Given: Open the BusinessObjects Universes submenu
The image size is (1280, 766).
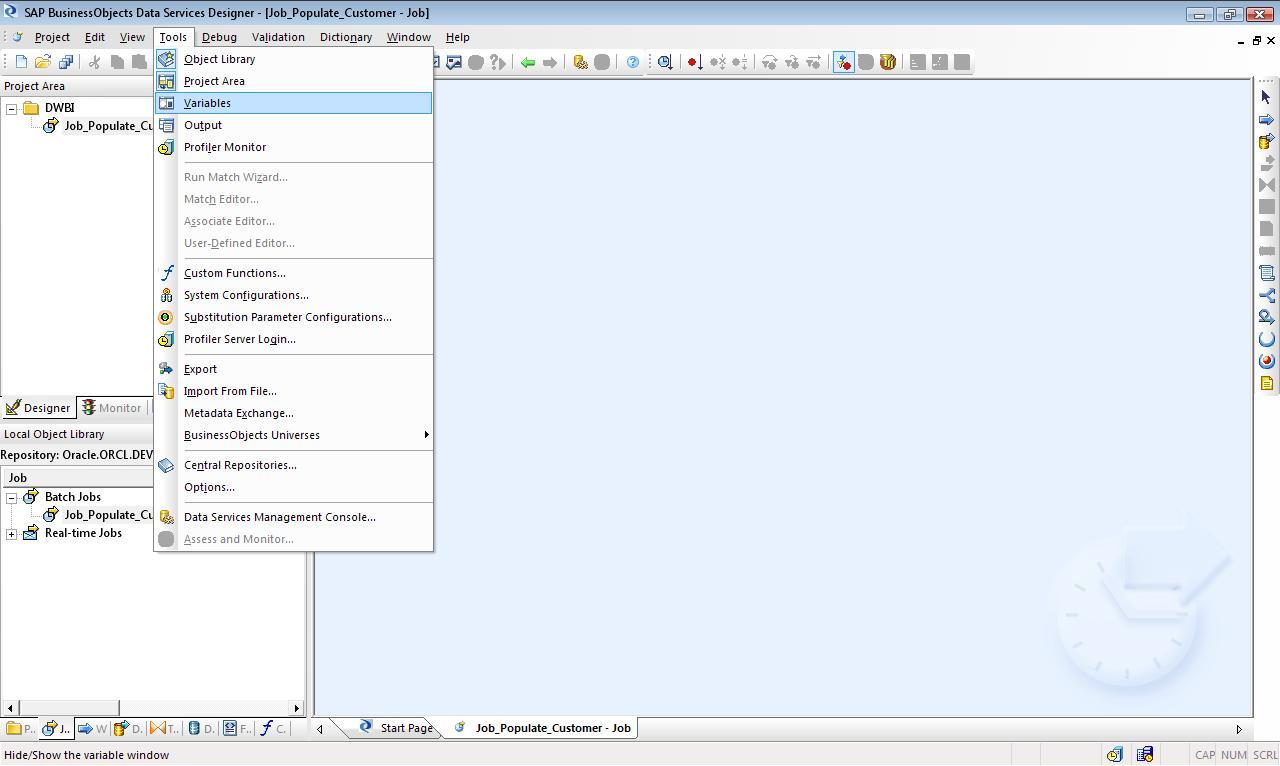Looking at the screenshot, I should (293, 435).
